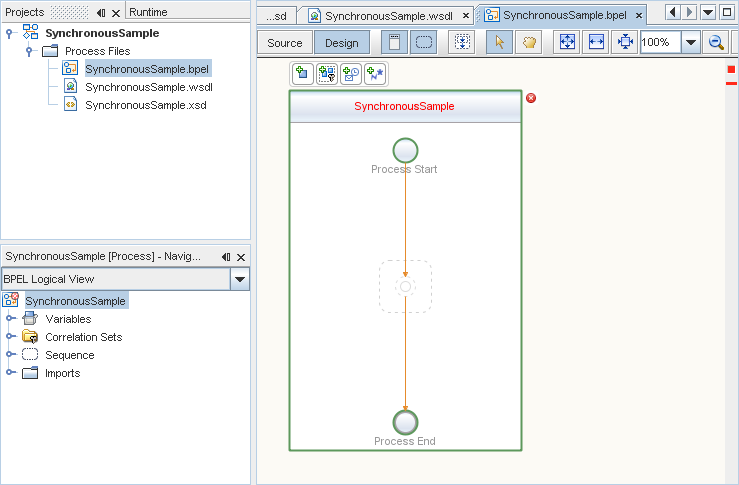Select SynchronousSample.xsd in project tree
Image resolution: width=739 pixels, height=485 pixels.
(x=145, y=105)
